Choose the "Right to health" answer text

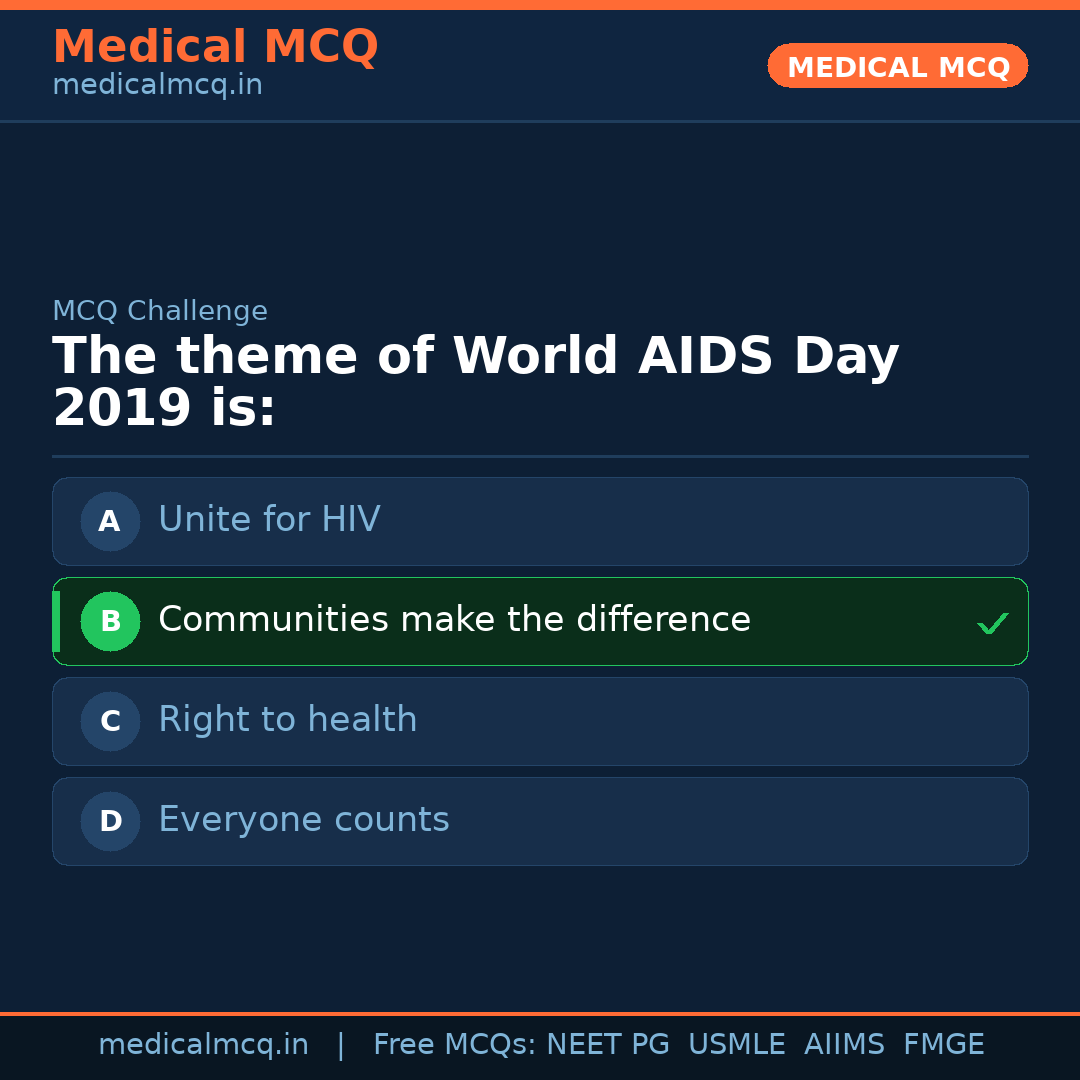click(287, 720)
